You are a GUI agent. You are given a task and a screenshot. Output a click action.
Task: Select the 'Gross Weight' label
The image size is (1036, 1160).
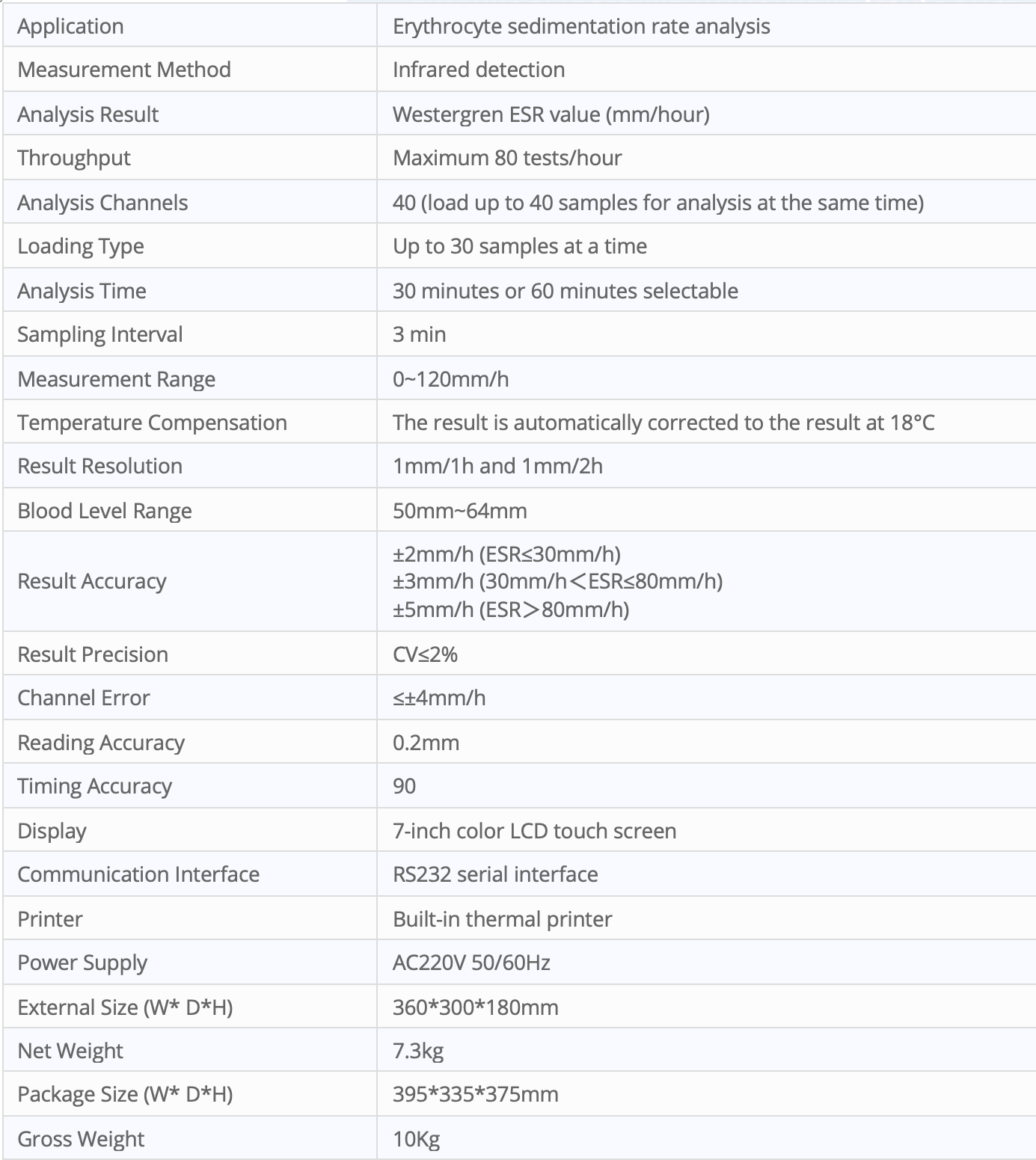(x=82, y=1139)
